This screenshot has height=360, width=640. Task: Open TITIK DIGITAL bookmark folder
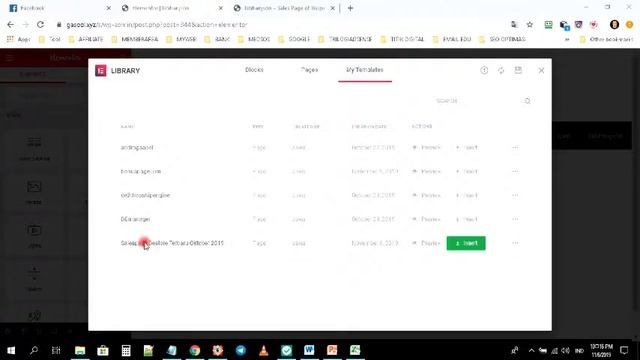coord(402,39)
